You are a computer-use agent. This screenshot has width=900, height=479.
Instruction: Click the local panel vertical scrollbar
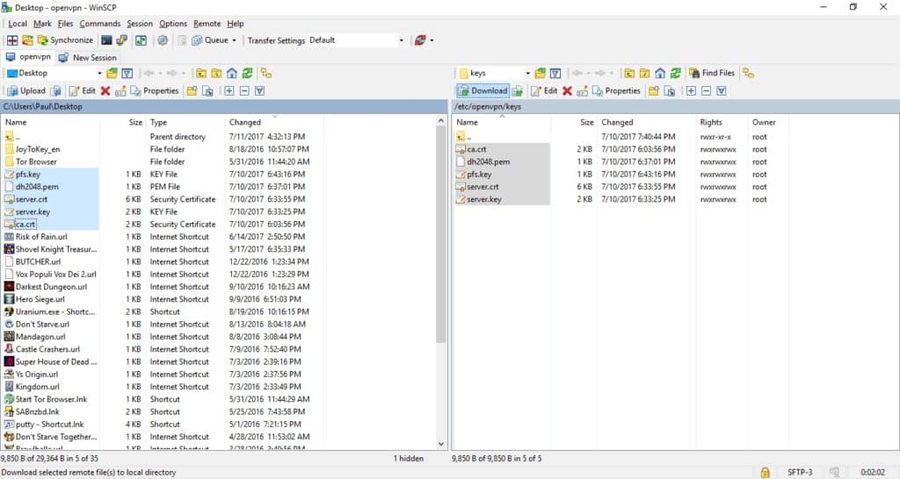[441, 280]
